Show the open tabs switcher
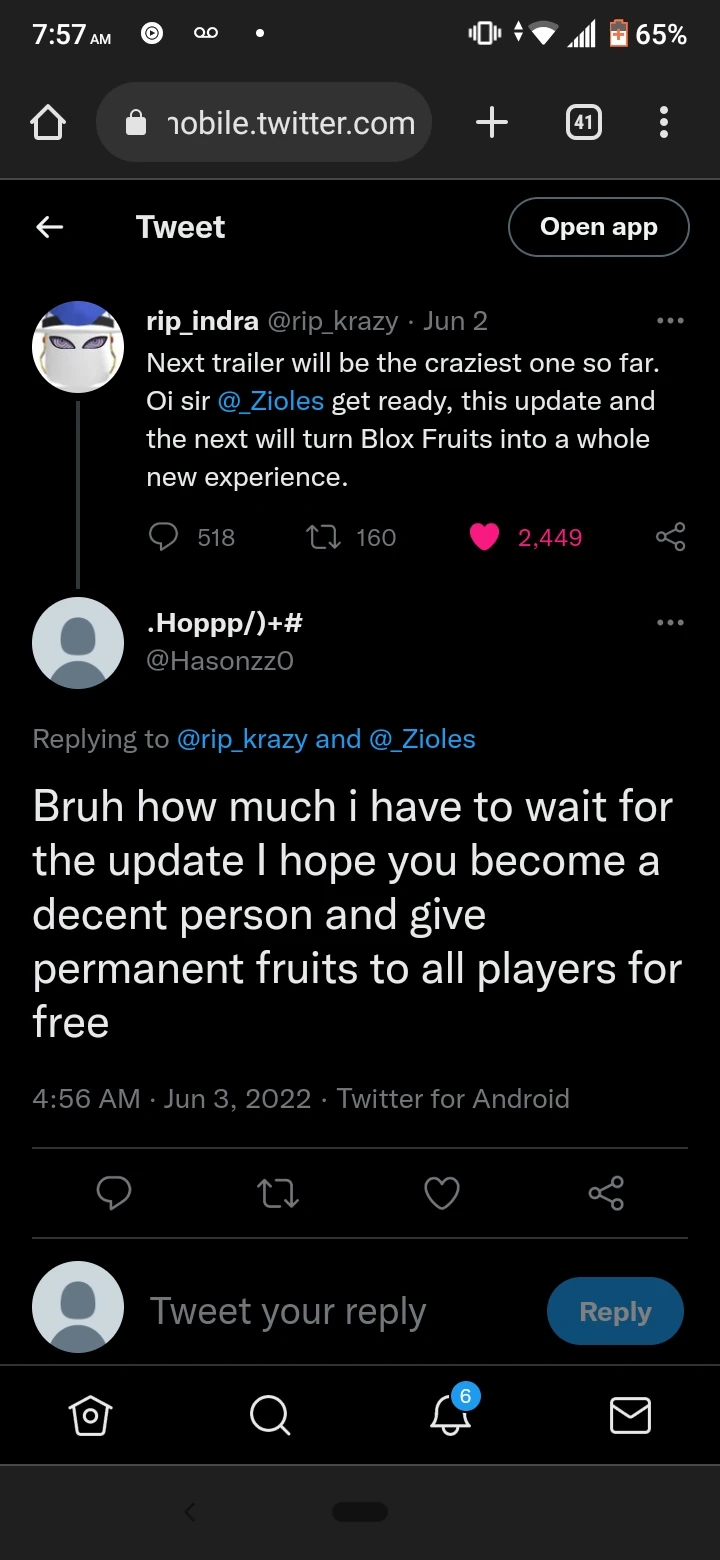 [584, 123]
